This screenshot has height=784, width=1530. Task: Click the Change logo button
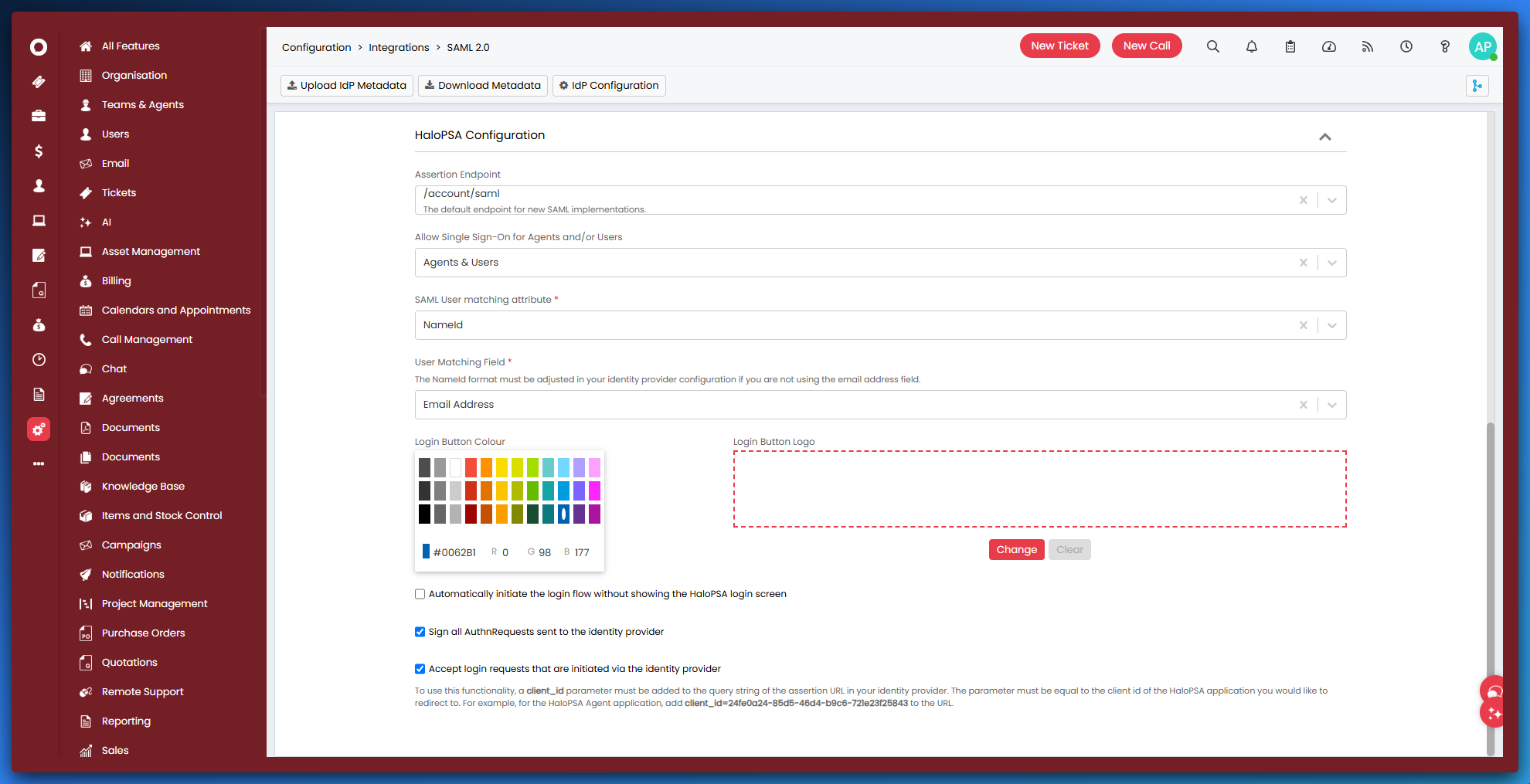pyautogui.click(x=1017, y=550)
